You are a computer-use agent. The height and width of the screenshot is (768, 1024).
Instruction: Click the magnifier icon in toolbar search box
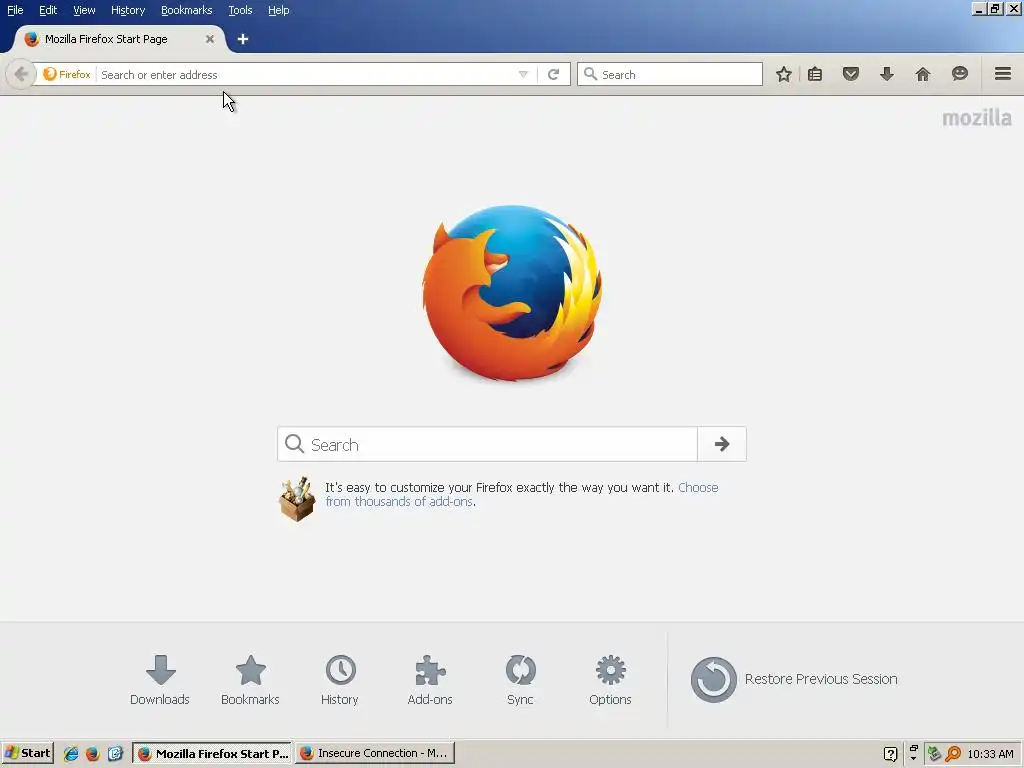coord(590,74)
